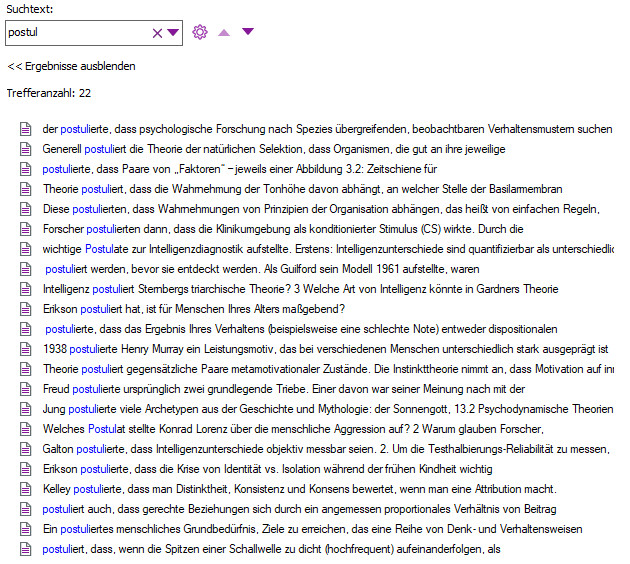Open result 'Intelligenz postuliert Sternbergs triarchische Theorie'
This screenshot has width=630, height=564.
point(301,289)
